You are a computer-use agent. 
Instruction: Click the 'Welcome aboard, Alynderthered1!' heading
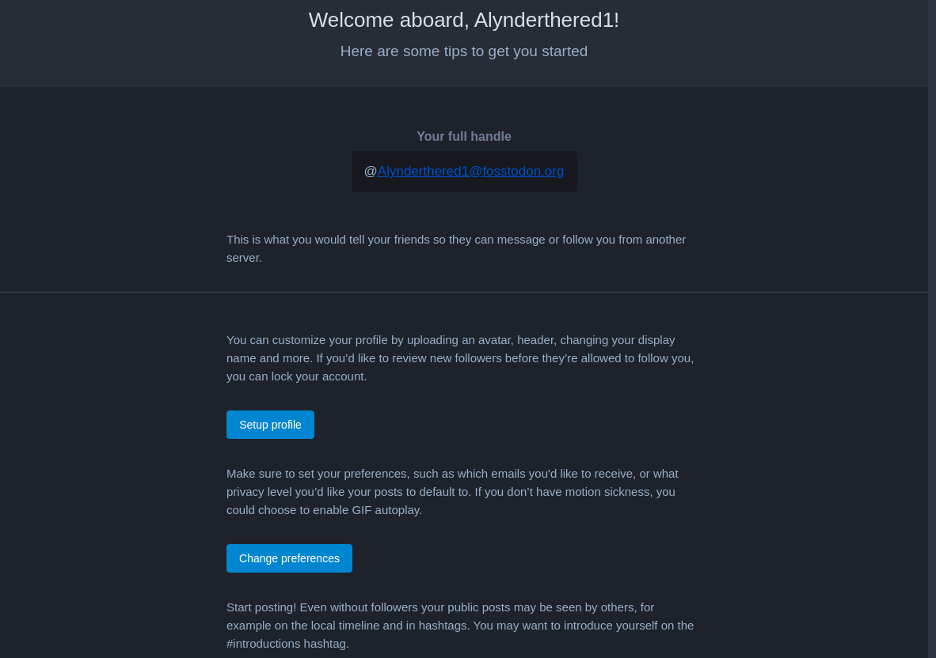464,20
